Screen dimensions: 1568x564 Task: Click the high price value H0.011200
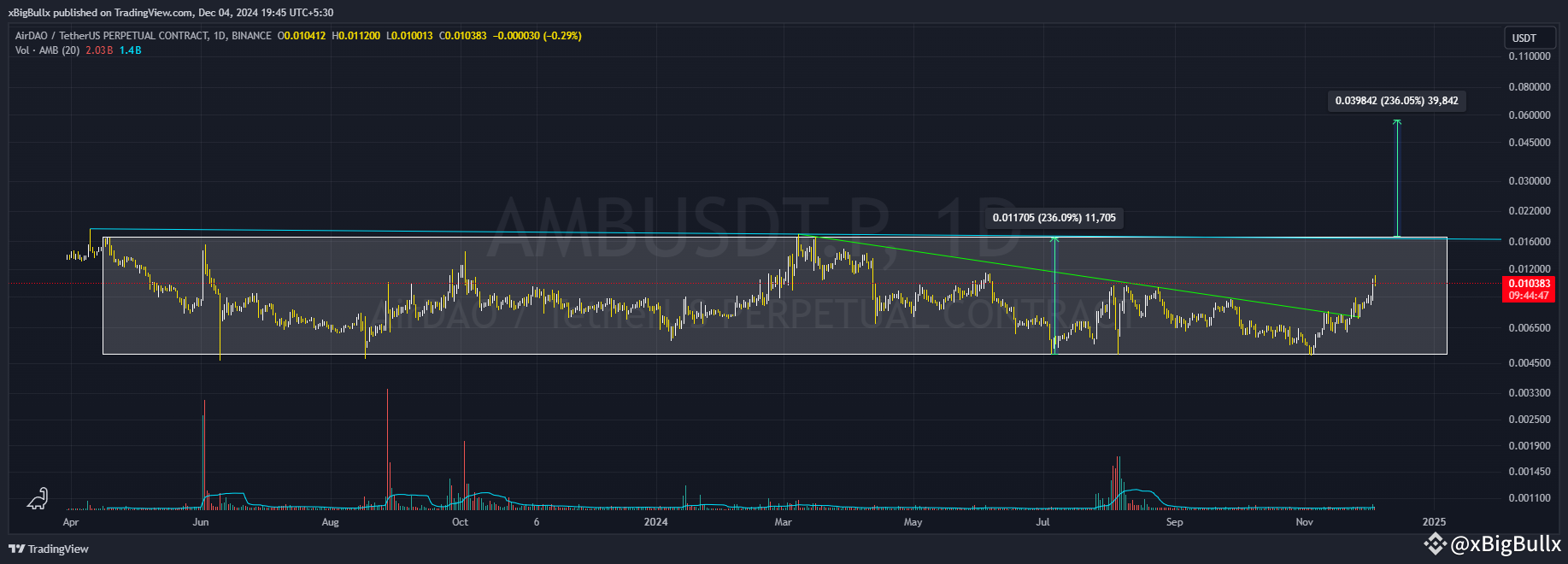tap(356, 36)
